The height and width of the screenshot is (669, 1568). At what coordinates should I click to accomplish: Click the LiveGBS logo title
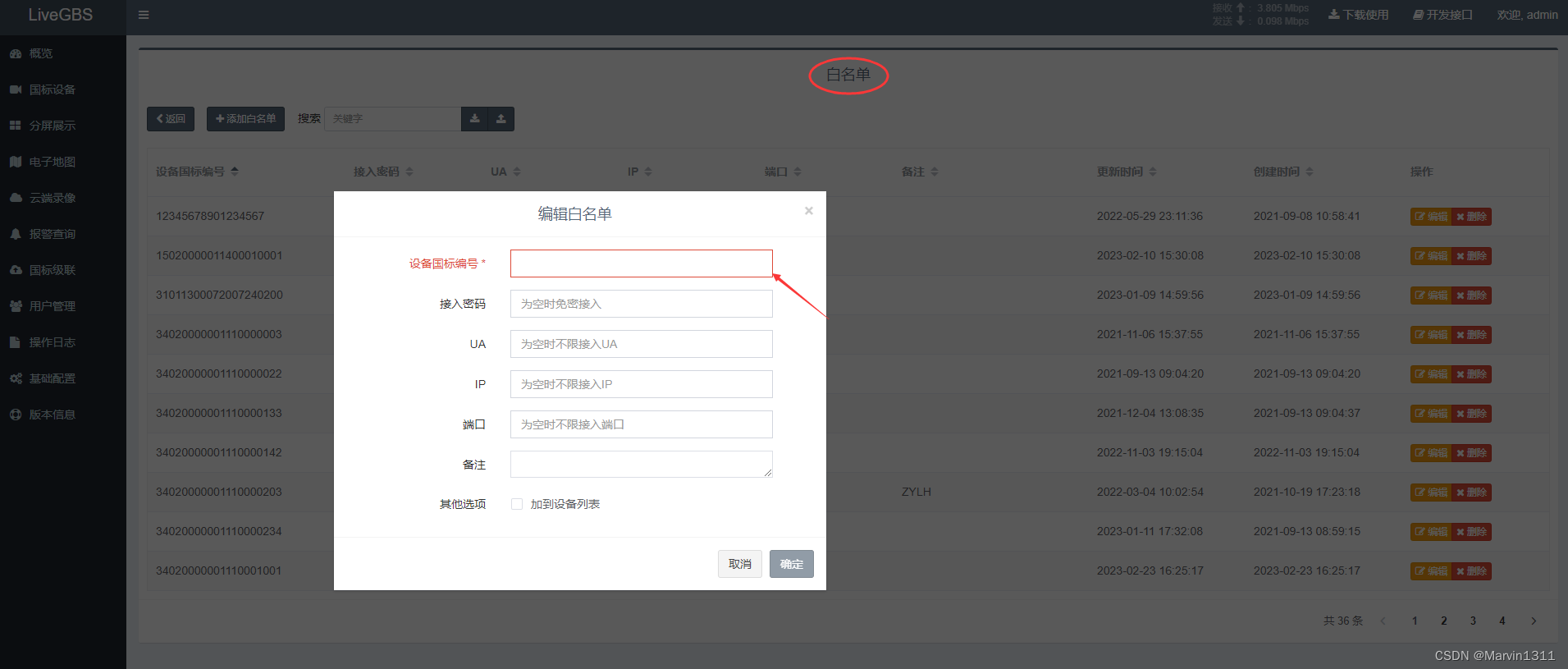pos(61,15)
